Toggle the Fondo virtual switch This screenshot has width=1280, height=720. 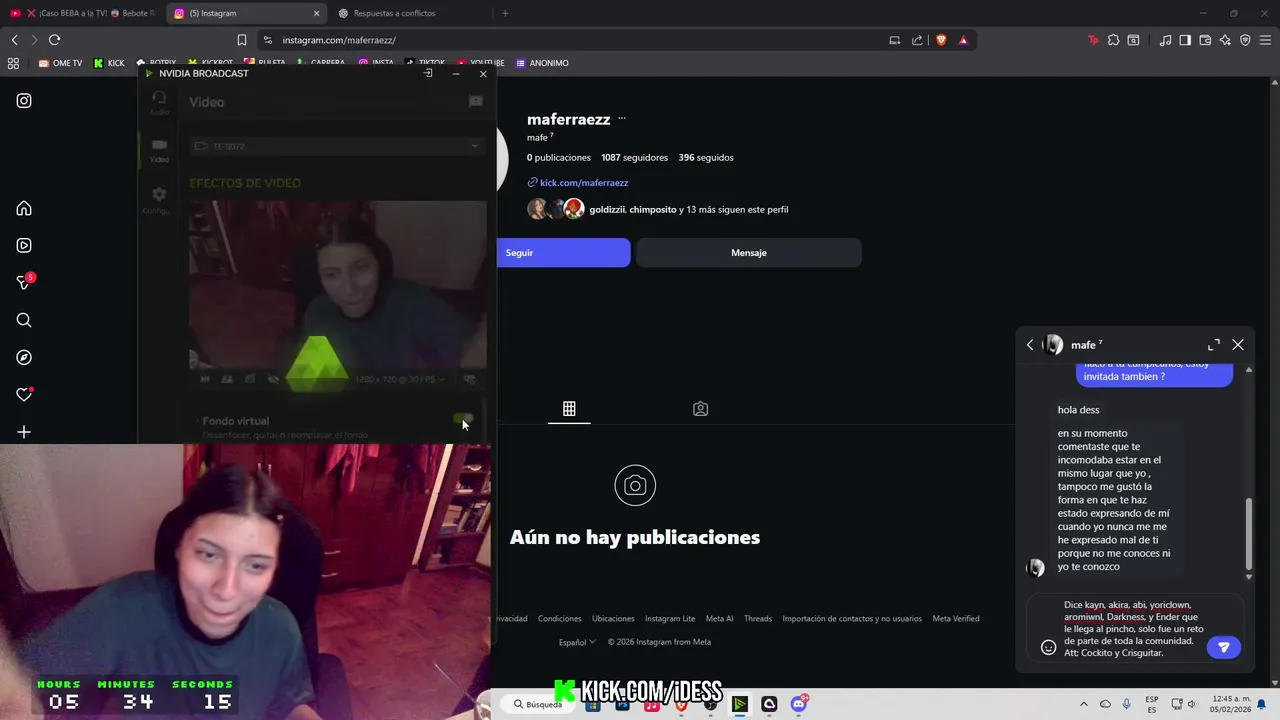coord(462,420)
